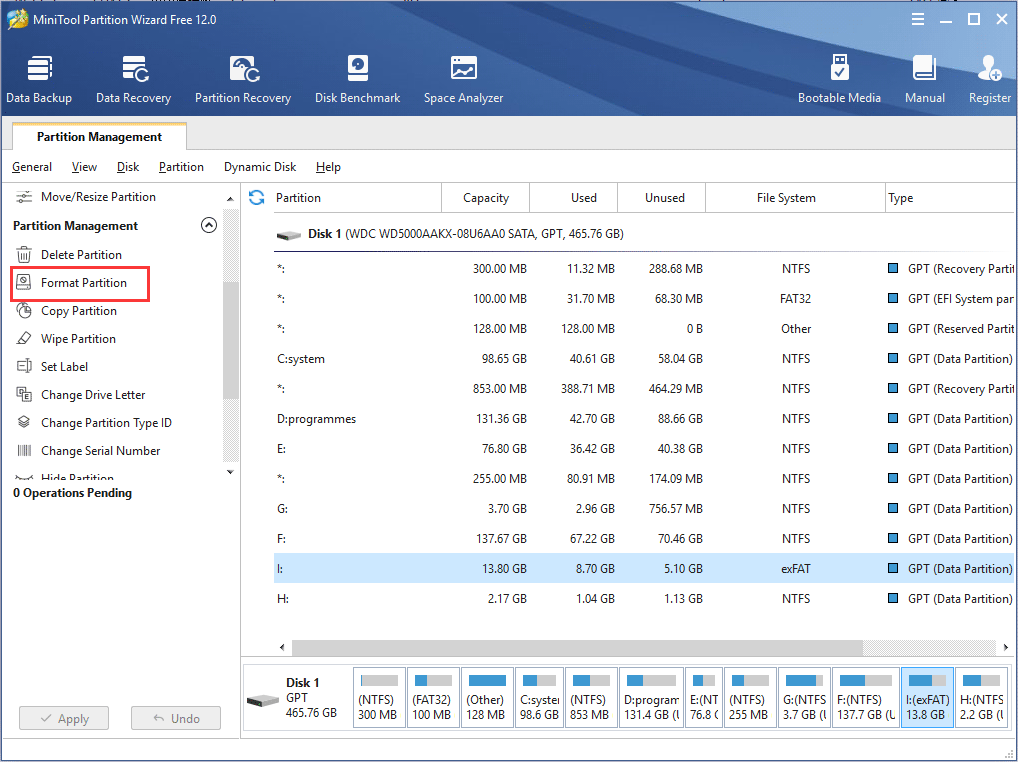Open the Manual
The height and width of the screenshot is (762, 1018).
click(x=925, y=79)
